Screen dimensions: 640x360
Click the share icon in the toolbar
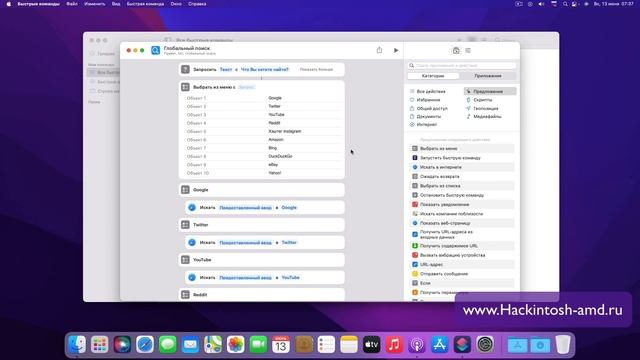(379, 50)
